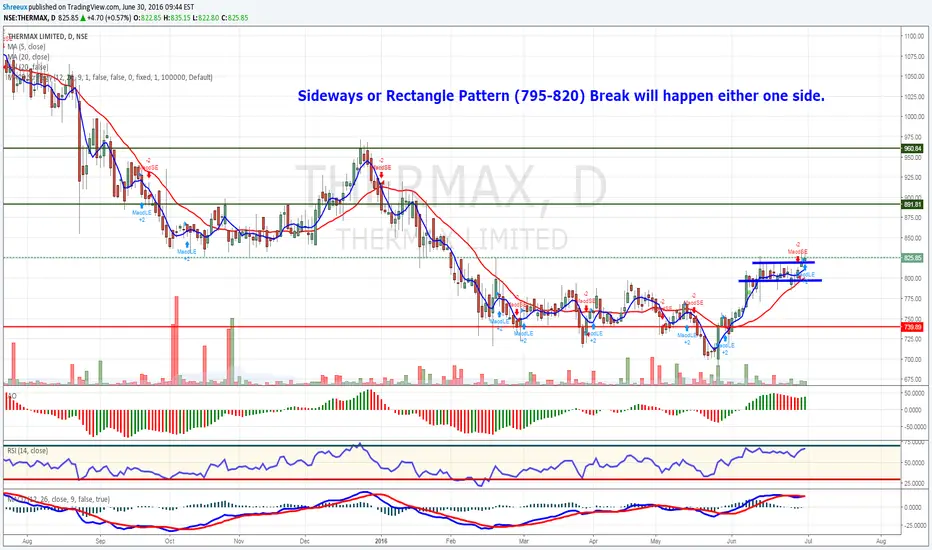Select the green horizontal line at 960.84

click(452, 148)
